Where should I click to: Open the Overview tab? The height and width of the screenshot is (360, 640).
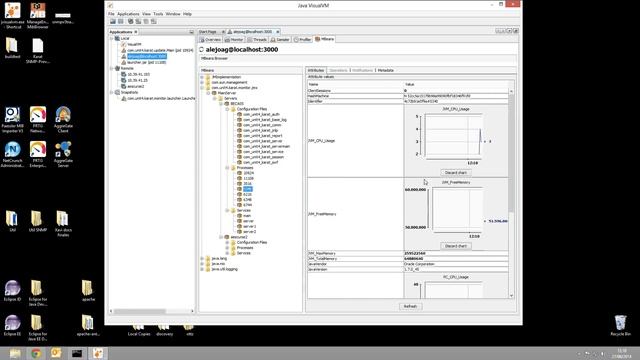(211, 40)
